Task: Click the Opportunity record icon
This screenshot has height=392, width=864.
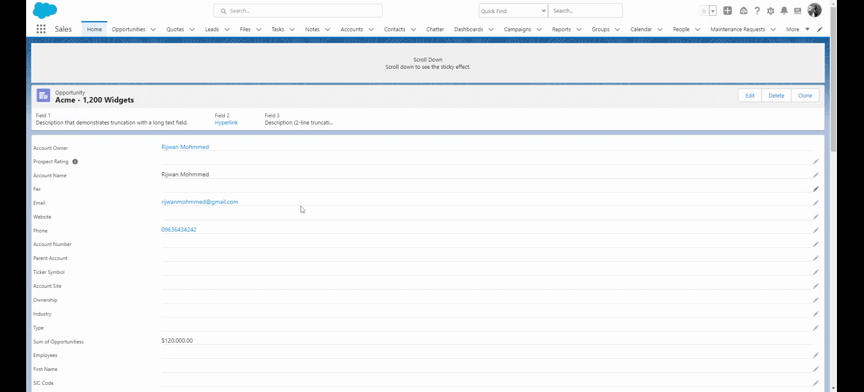Action: (44, 95)
